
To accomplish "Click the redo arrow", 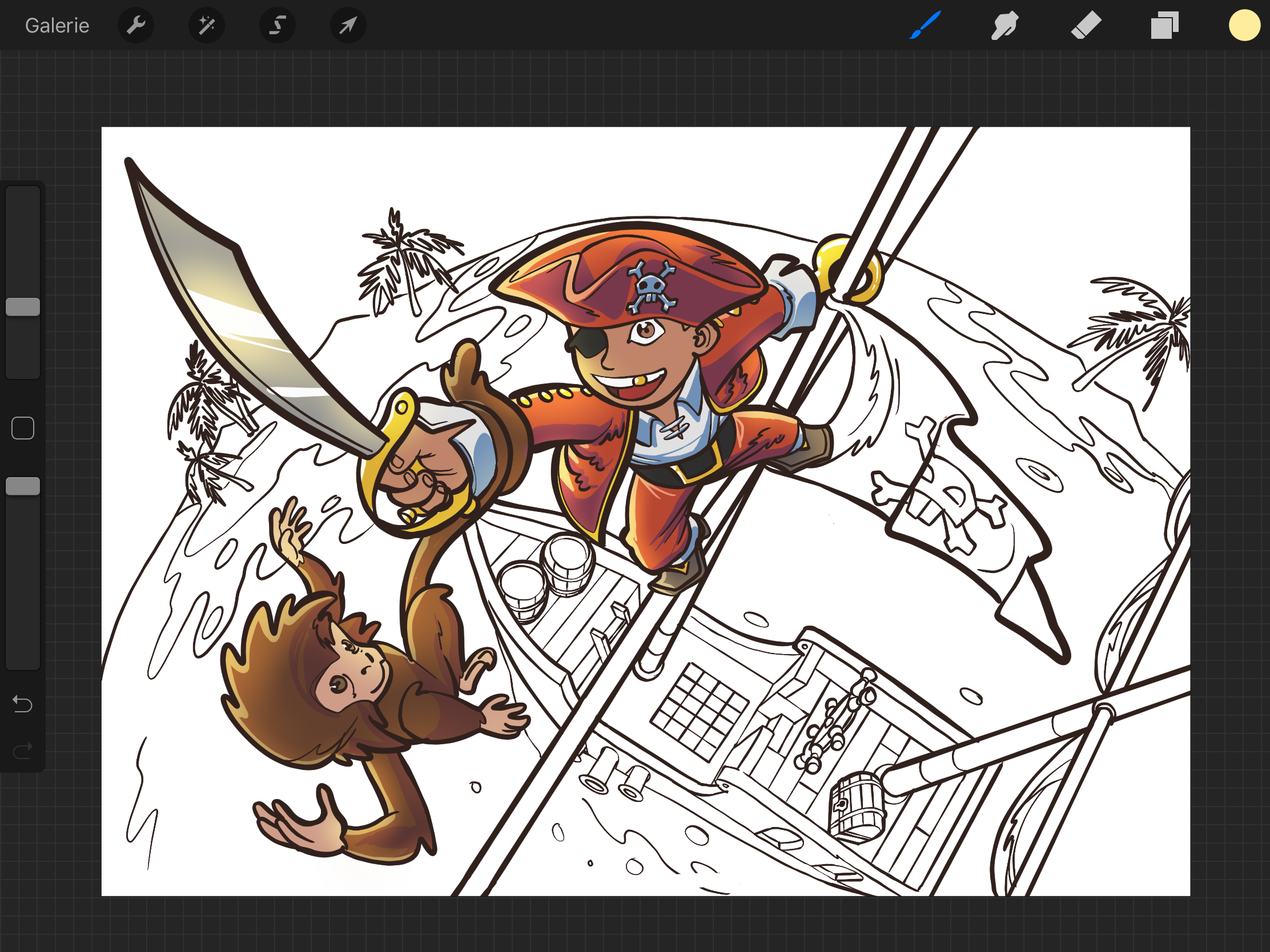I will click(23, 750).
